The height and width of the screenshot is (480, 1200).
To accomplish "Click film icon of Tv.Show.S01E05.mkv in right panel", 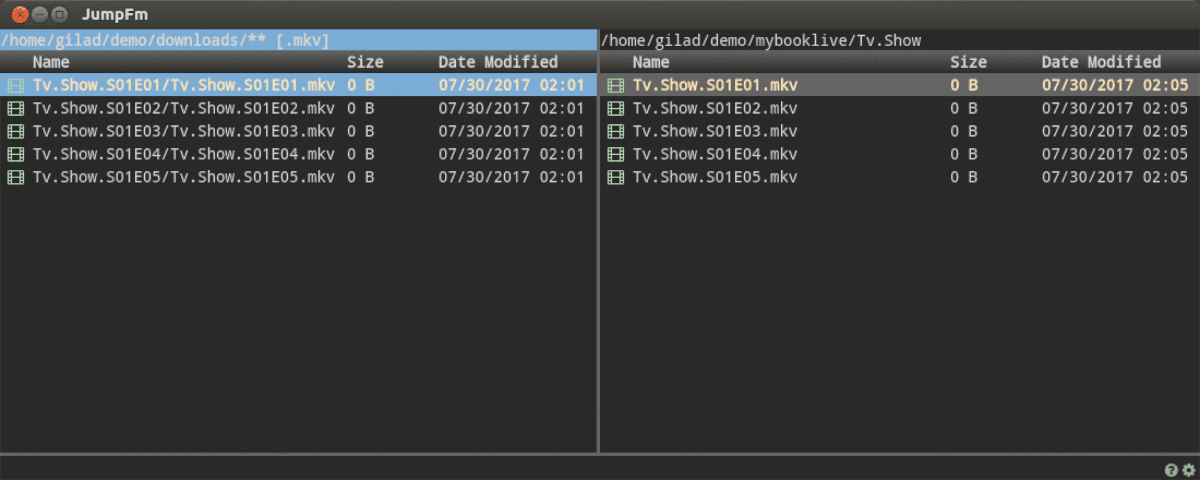I will coord(616,177).
